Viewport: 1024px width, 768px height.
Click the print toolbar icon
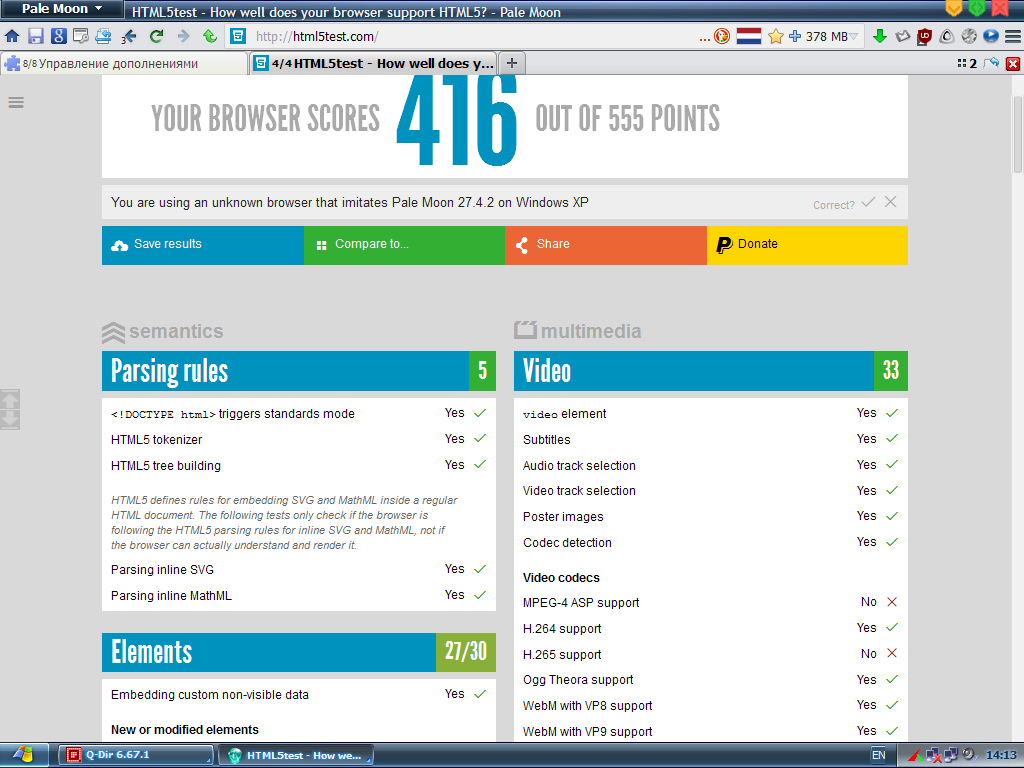click(103, 36)
